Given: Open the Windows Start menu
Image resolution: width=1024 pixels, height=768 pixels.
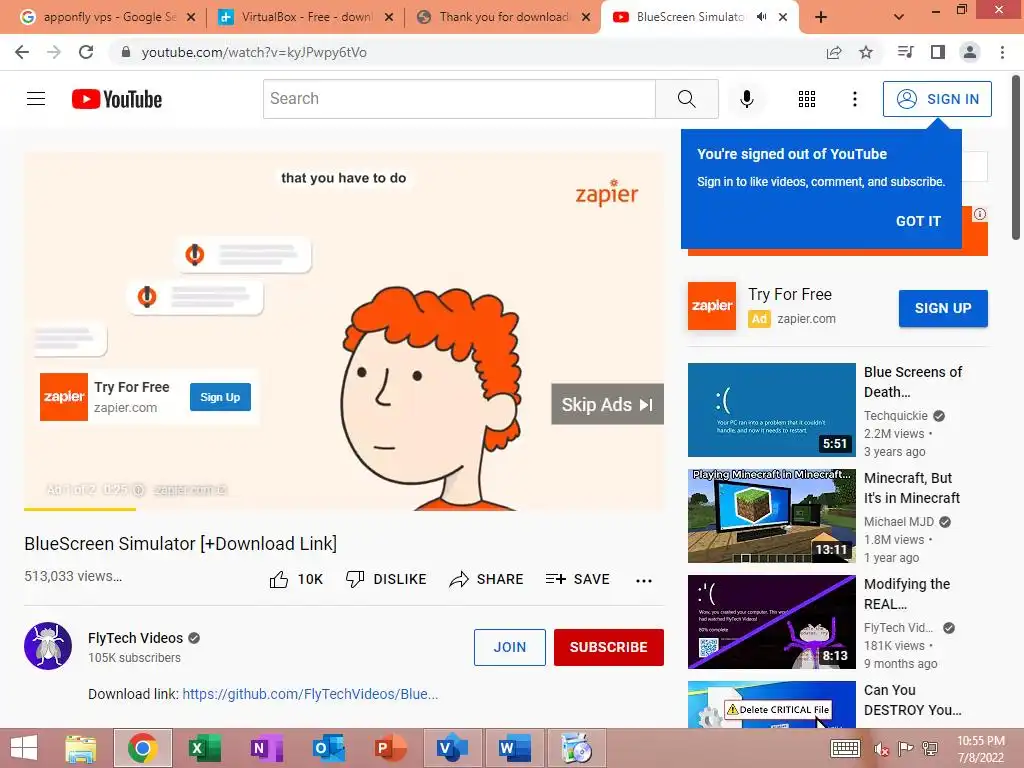Looking at the screenshot, I should tap(25, 748).
